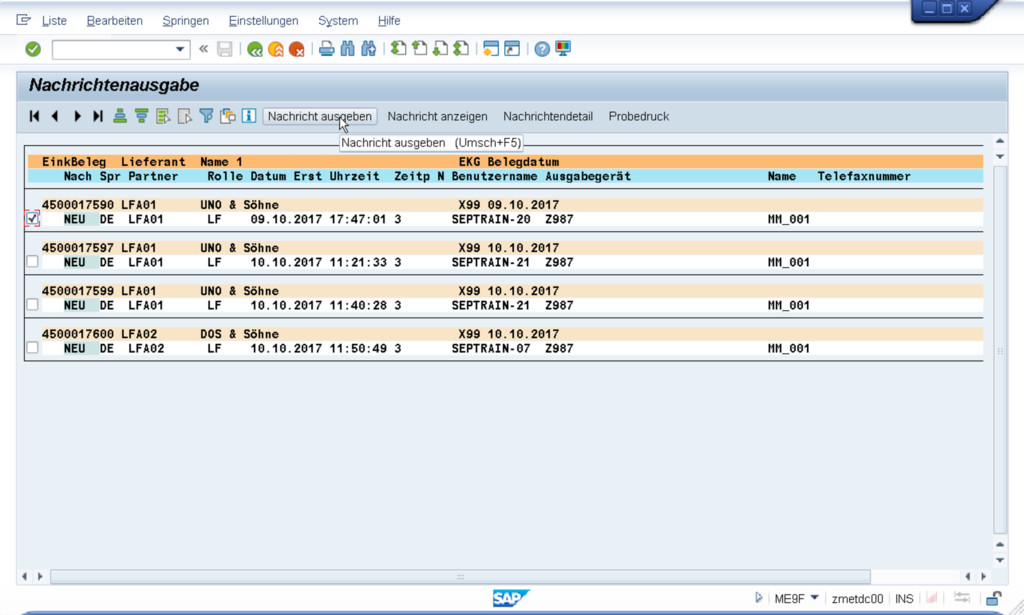Jump to last page of the list

pos(98,116)
